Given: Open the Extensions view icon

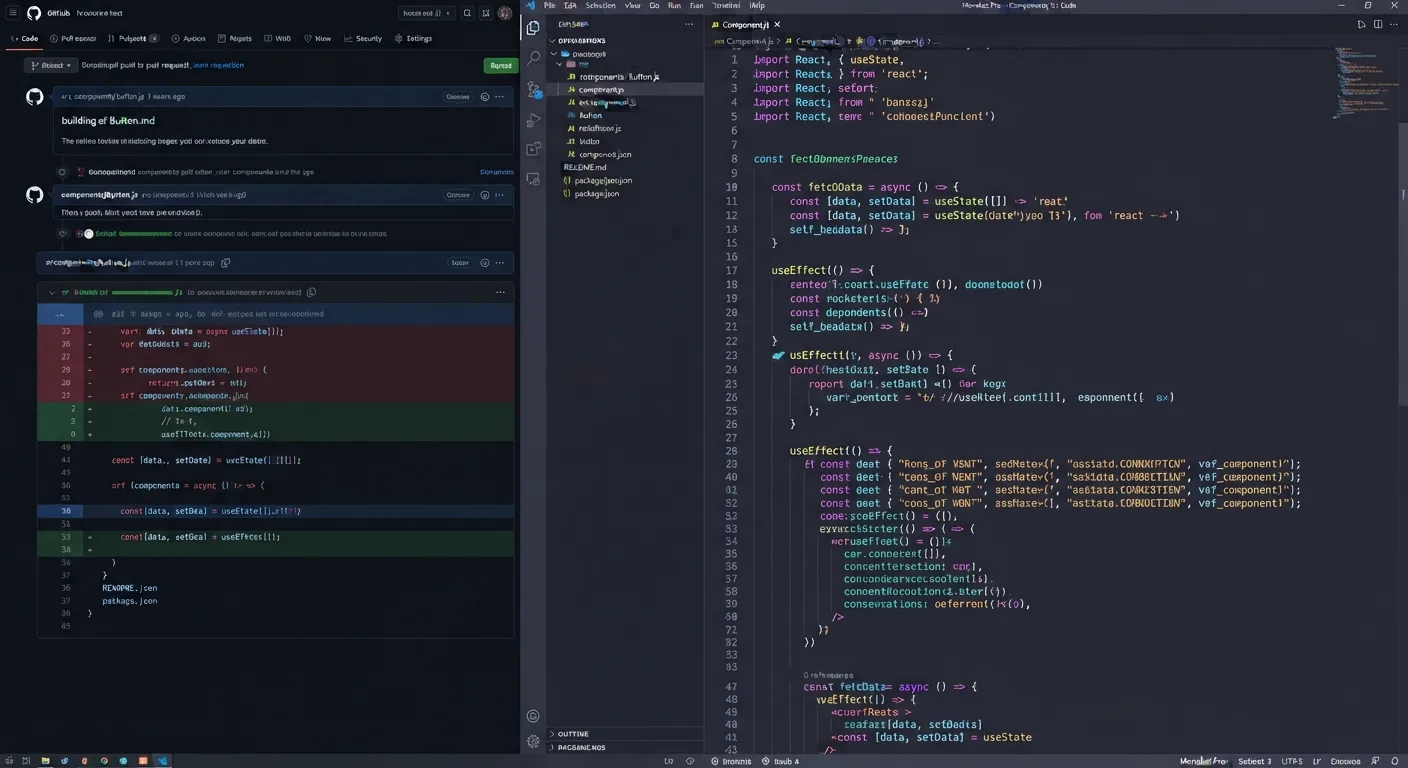Looking at the screenshot, I should coord(533,149).
